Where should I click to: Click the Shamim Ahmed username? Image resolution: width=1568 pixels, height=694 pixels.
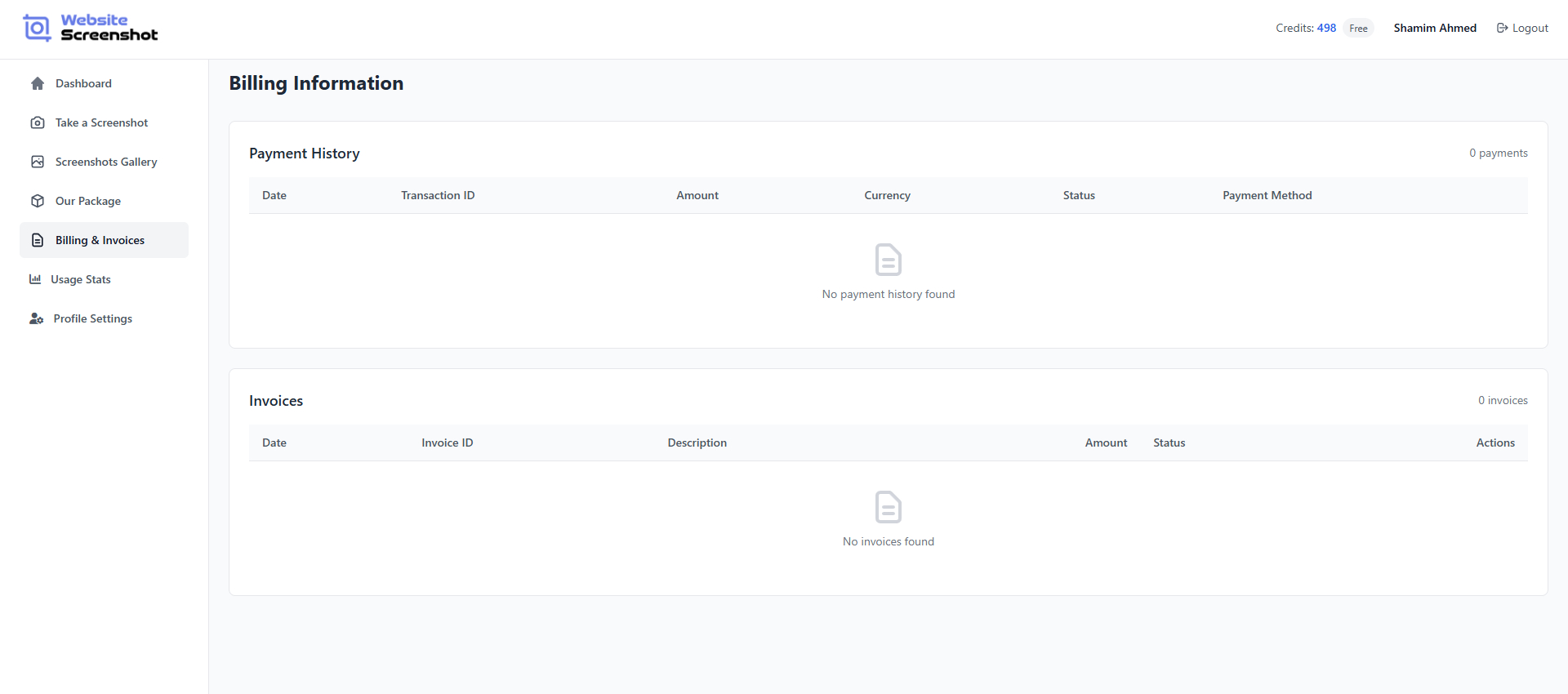pyautogui.click(x=1435, y=28)
